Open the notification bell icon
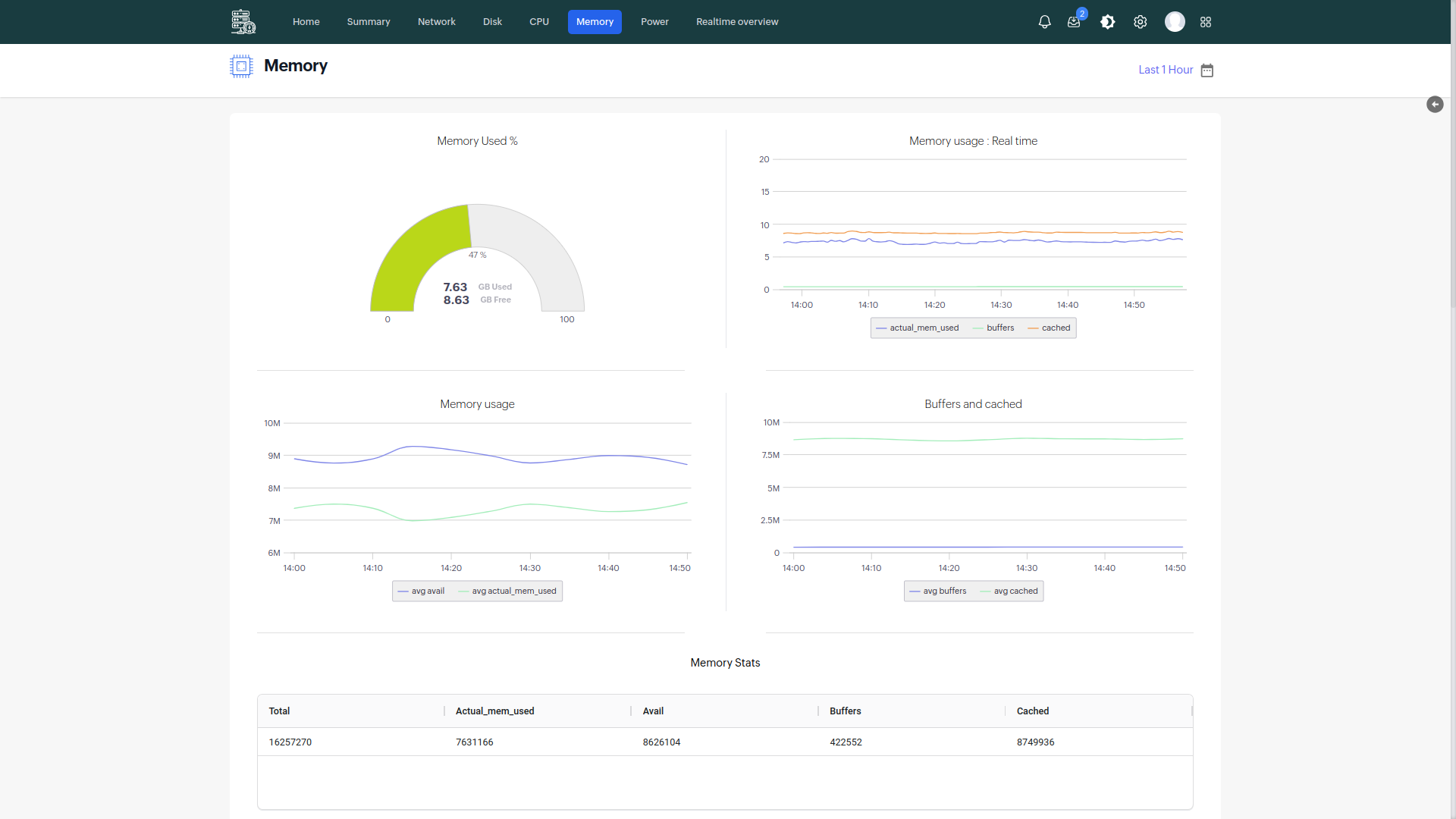Image resolution: width=1456 pixels, height=819 pixels. coord(1044,22)
